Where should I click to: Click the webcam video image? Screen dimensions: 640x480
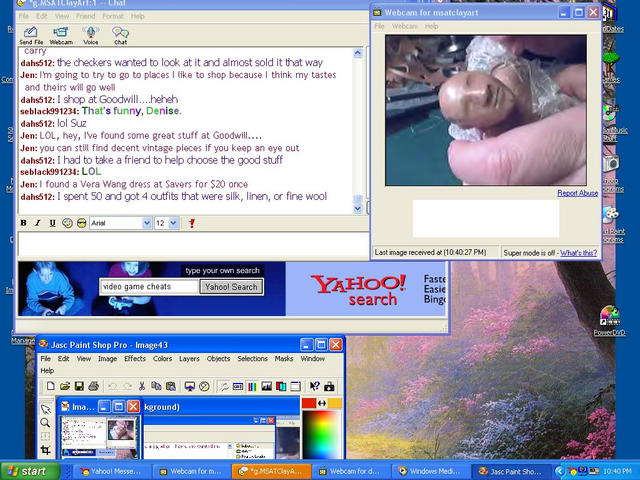[x=486, y=110]
